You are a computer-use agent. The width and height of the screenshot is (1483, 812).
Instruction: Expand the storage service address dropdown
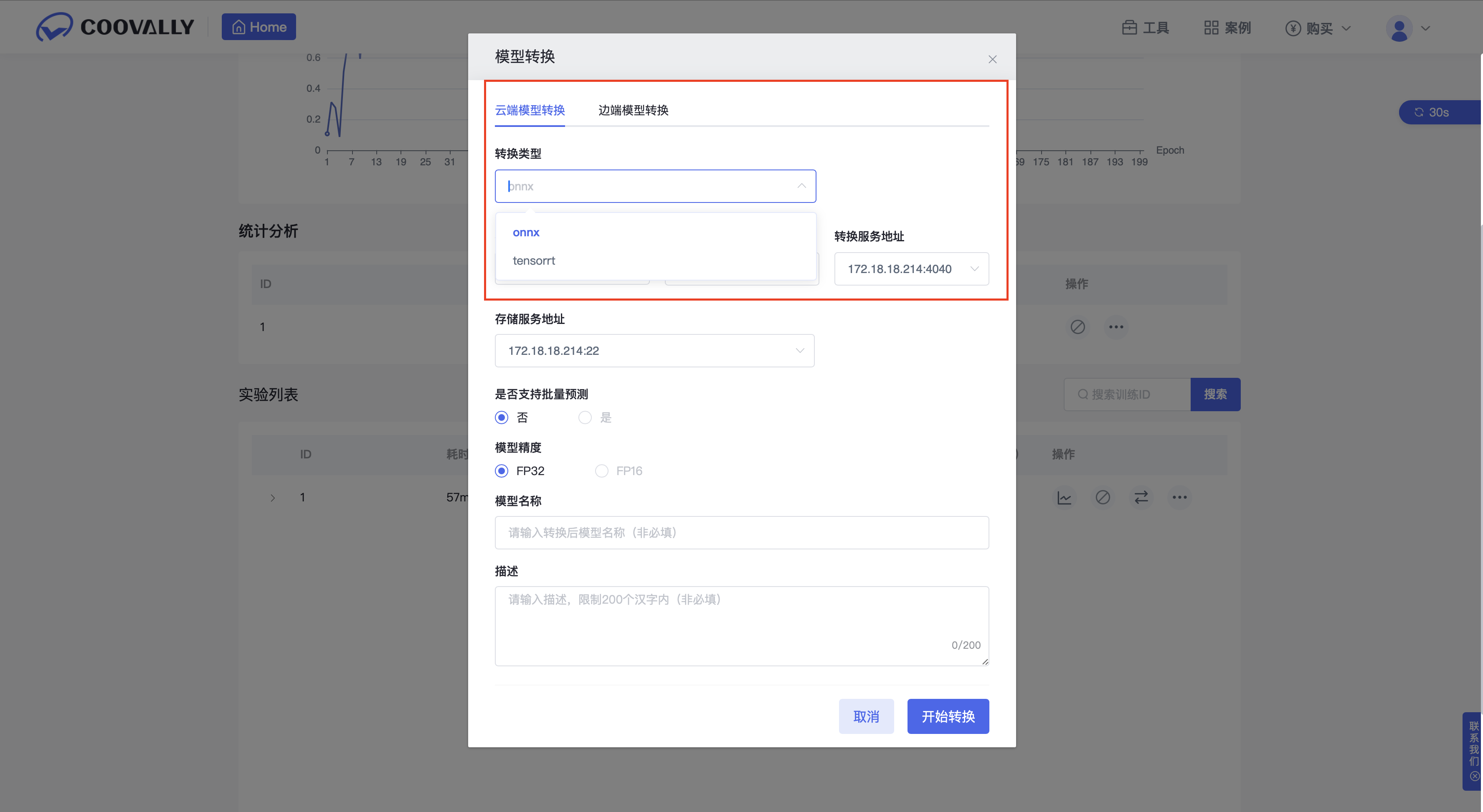click(x=654, y=350)
